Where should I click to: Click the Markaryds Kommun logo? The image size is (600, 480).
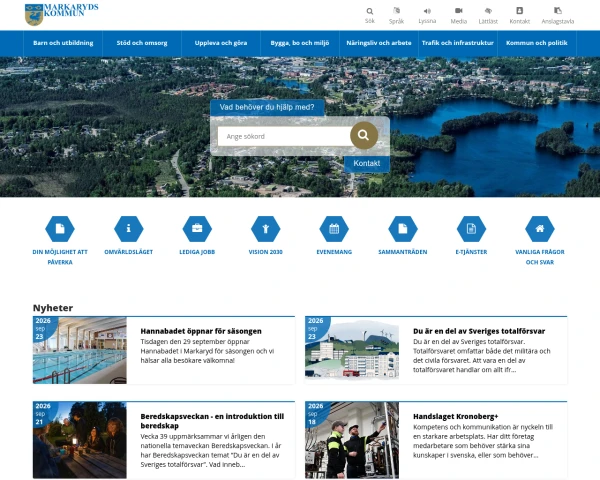61,15
